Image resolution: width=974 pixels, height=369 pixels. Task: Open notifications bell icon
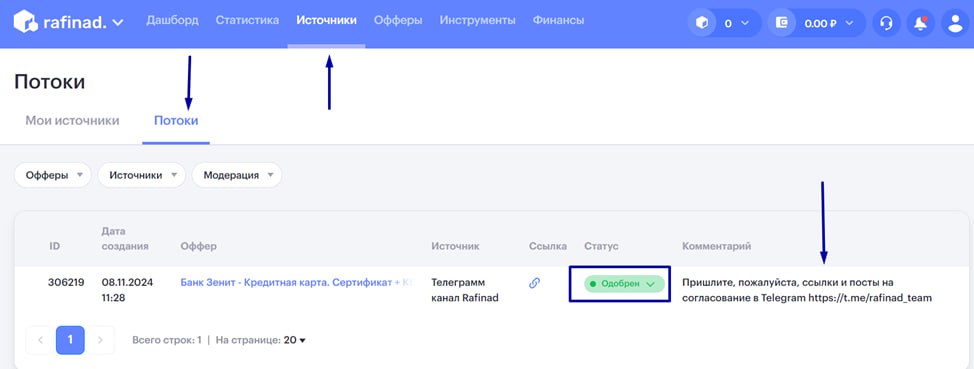coord(921,23)
